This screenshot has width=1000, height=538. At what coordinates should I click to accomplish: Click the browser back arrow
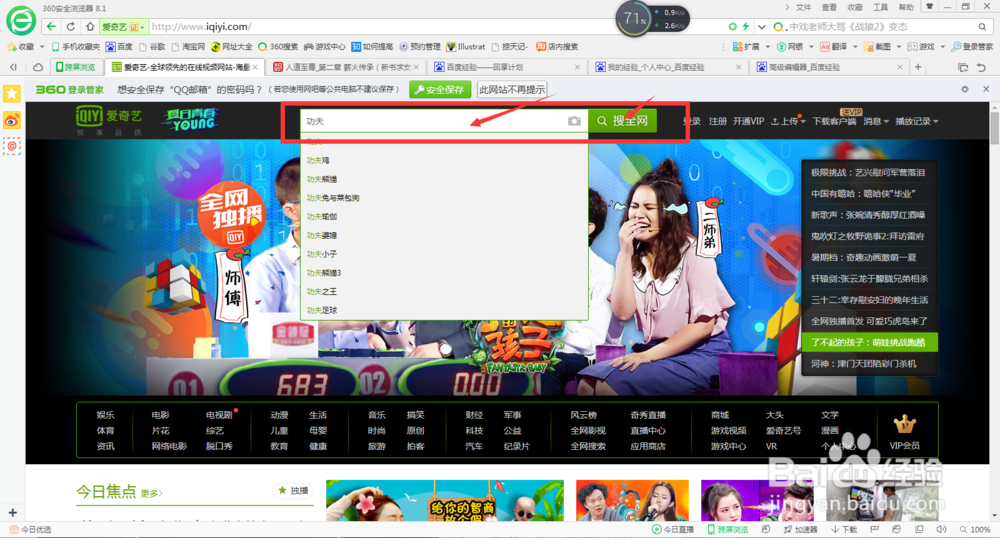tap(52, 27)
